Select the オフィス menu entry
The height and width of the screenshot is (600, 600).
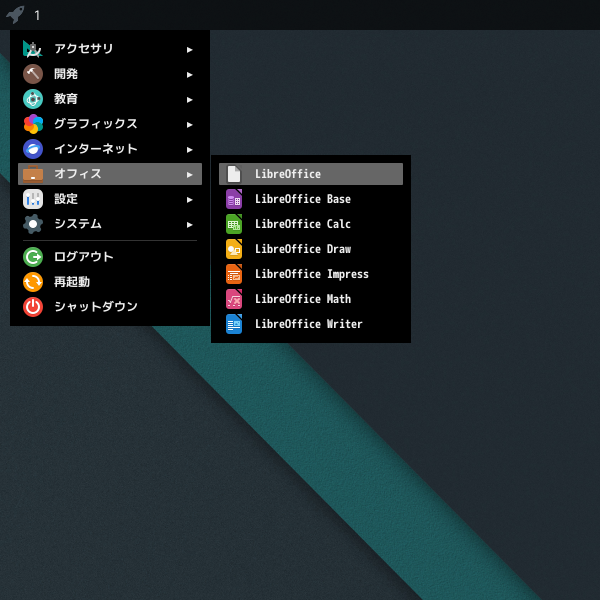tap(110, 174)
